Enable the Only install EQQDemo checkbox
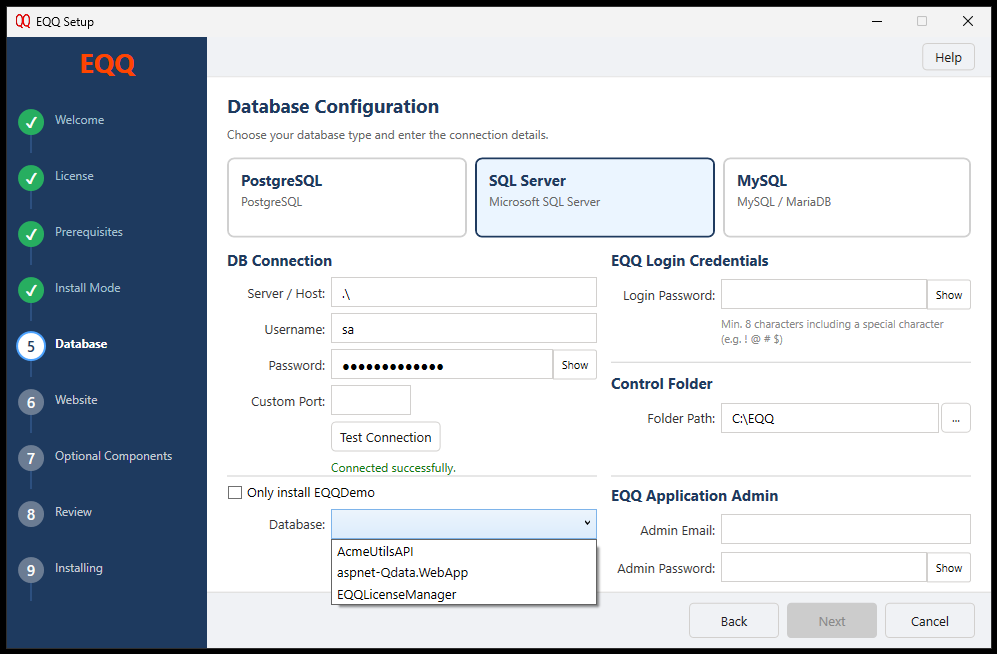The width and height of the screenshot is (997, 654). pos(235,493)
